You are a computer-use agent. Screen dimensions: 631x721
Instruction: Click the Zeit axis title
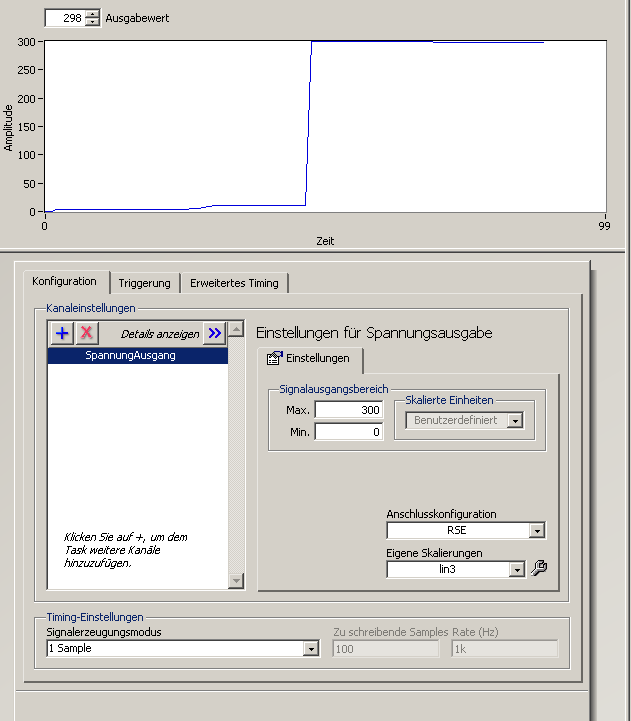325,241
